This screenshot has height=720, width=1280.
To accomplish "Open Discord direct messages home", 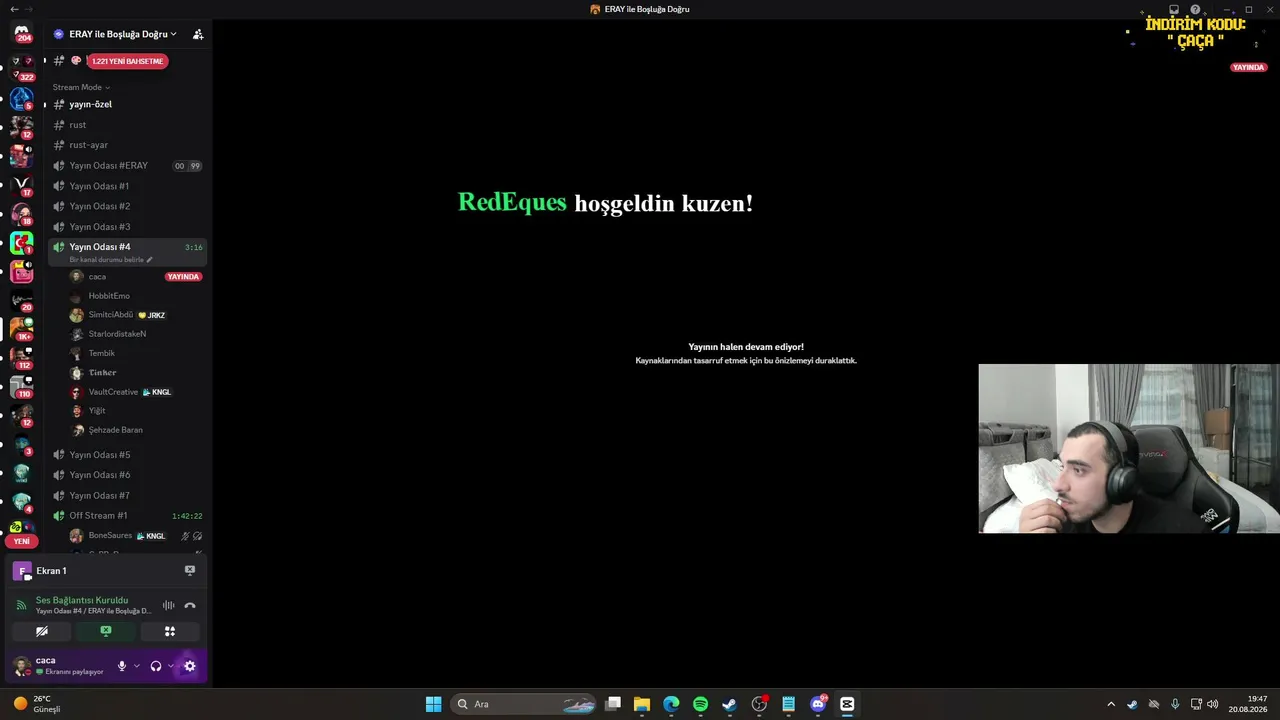I will coord(22,33).
